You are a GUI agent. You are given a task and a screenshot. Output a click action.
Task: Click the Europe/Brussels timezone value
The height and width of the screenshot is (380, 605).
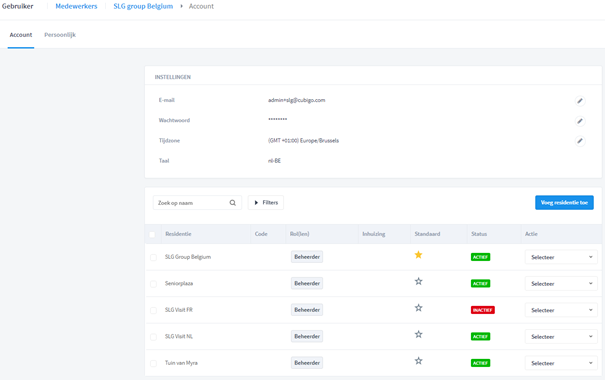point(303,140)
